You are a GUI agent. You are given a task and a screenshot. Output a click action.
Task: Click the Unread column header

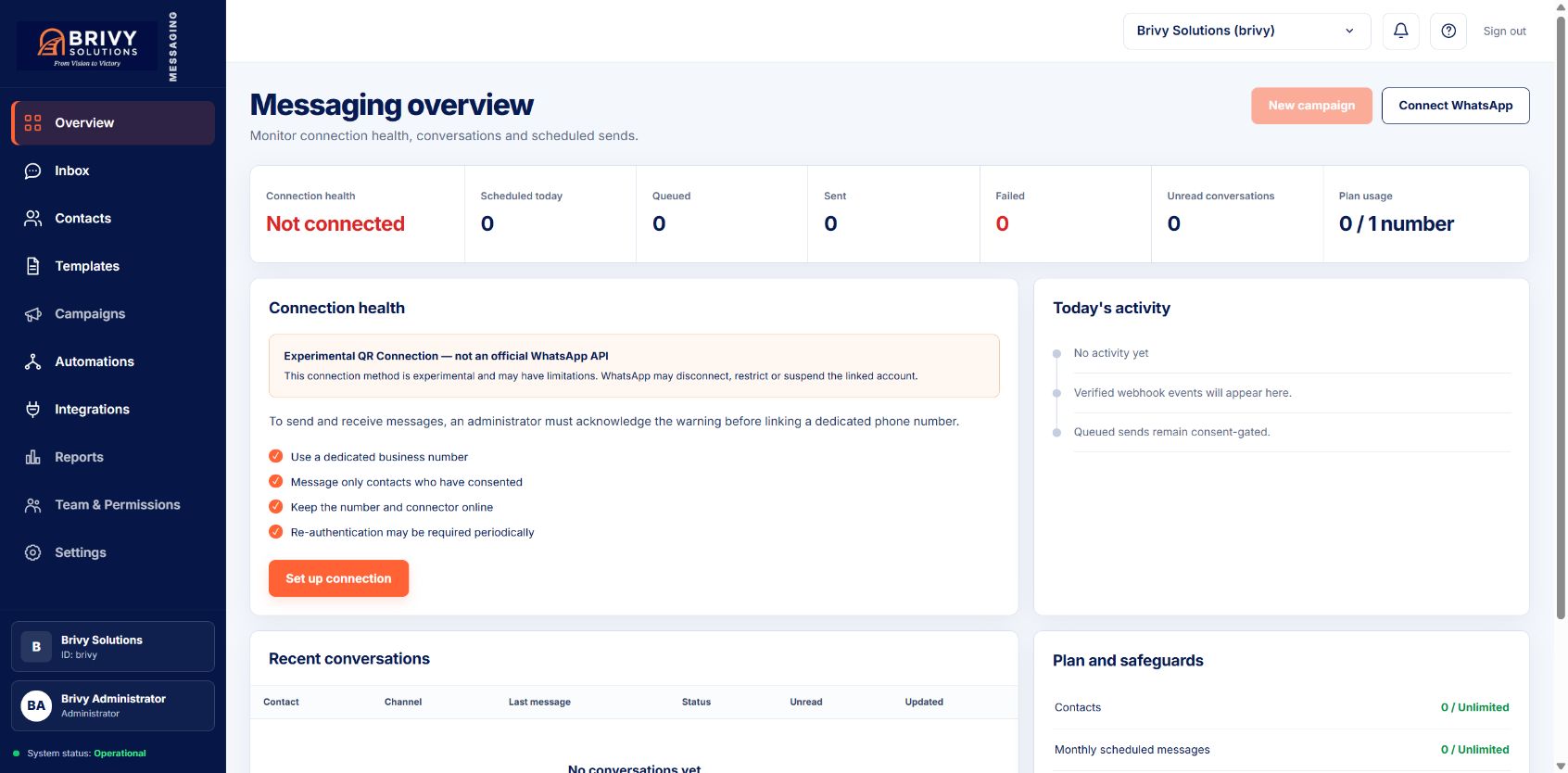805,702
